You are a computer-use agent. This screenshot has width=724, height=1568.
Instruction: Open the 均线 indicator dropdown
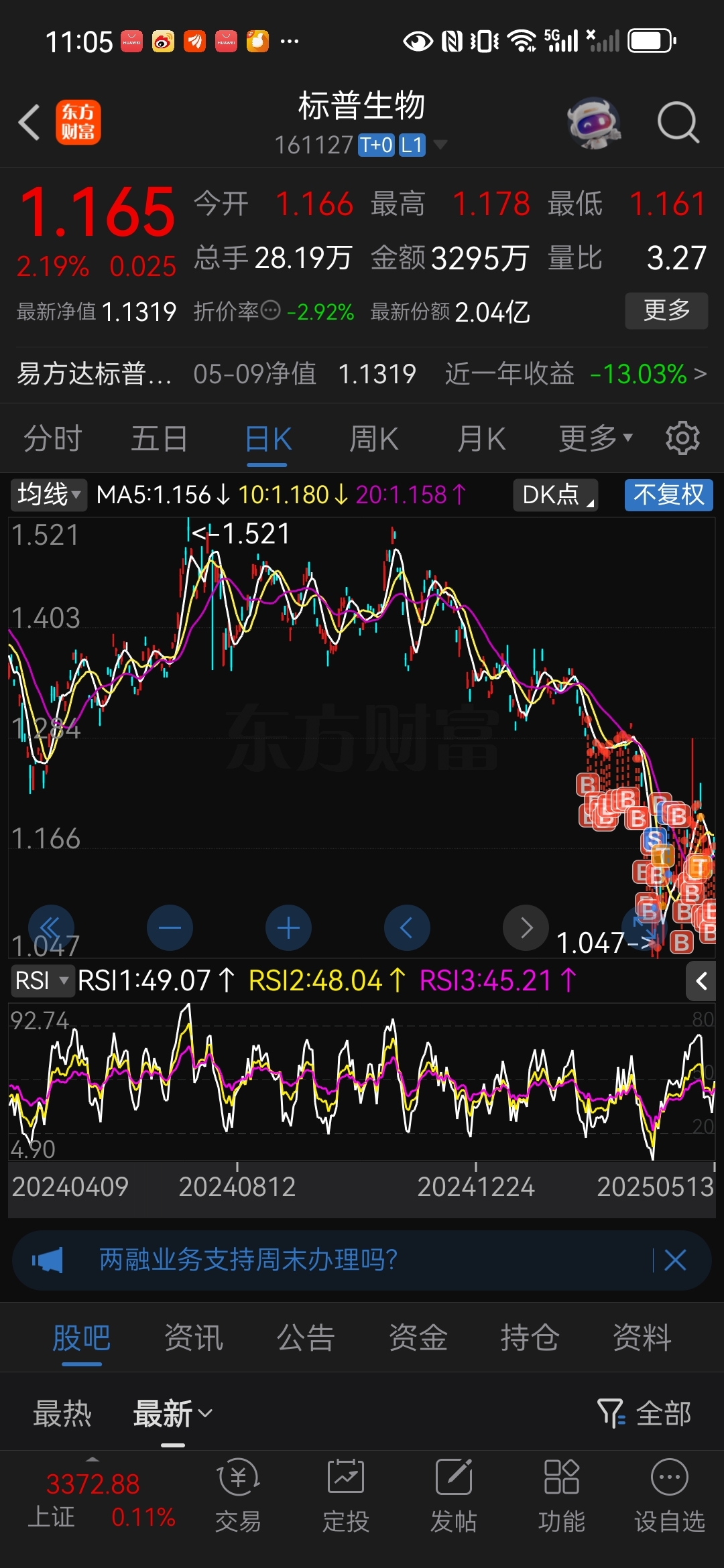pos(49,495)
